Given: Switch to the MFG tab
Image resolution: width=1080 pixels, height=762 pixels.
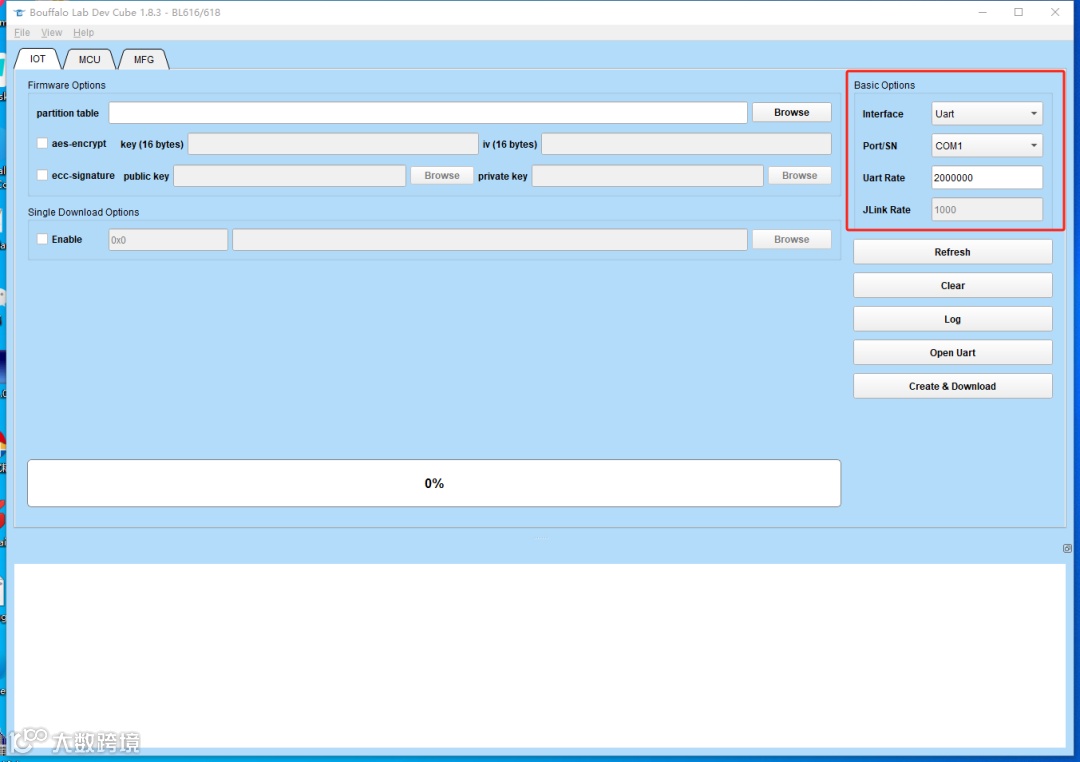Looking at the screenshot, I should (144, 59).
